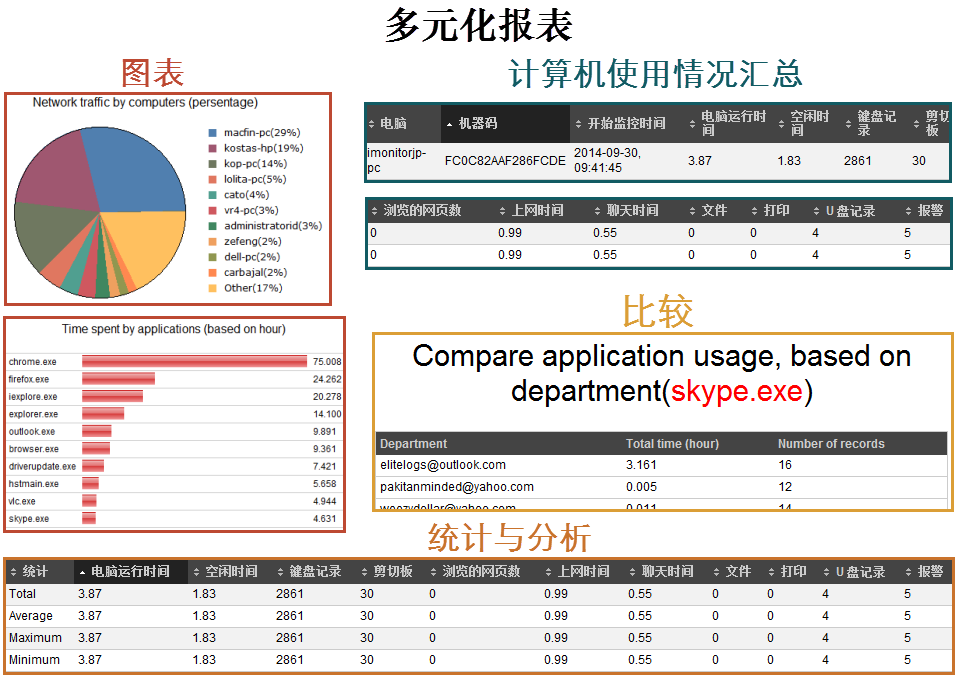Sort statistics table by 空闲时间 column
The width and height of the screenshot is (960, 683).
tap(196, 572)
